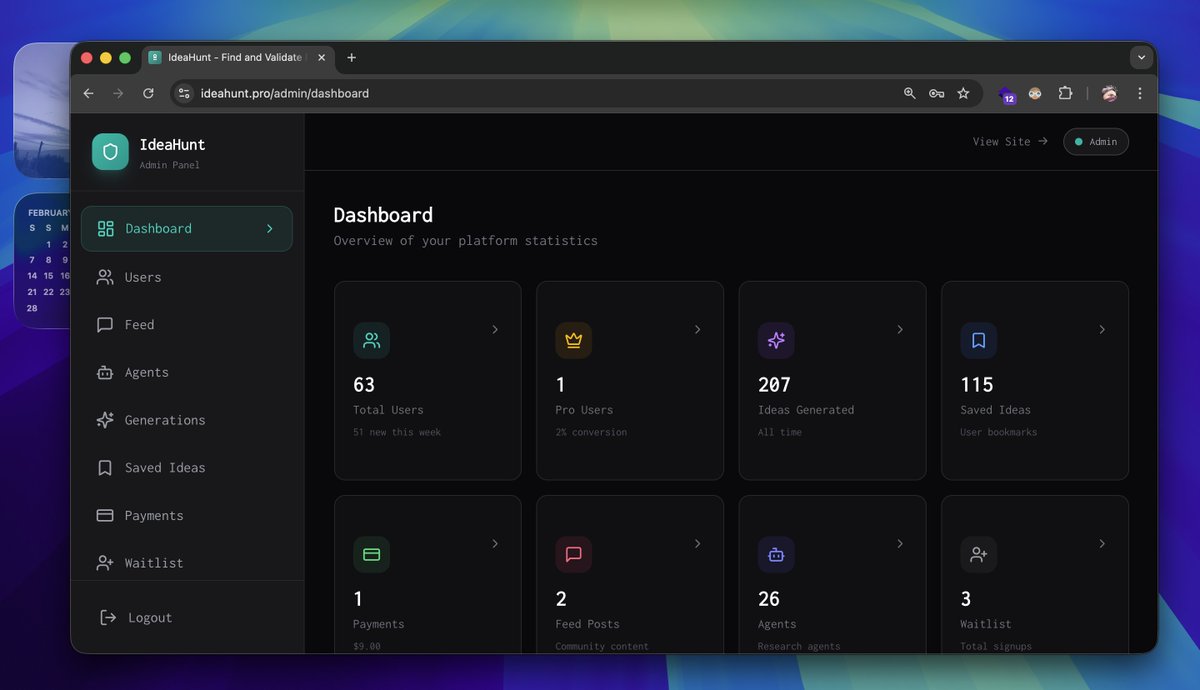This screenshot has height=690, width=1200.
Task: Click the Feed speech bubble sidebar icon
Action: 105,325
